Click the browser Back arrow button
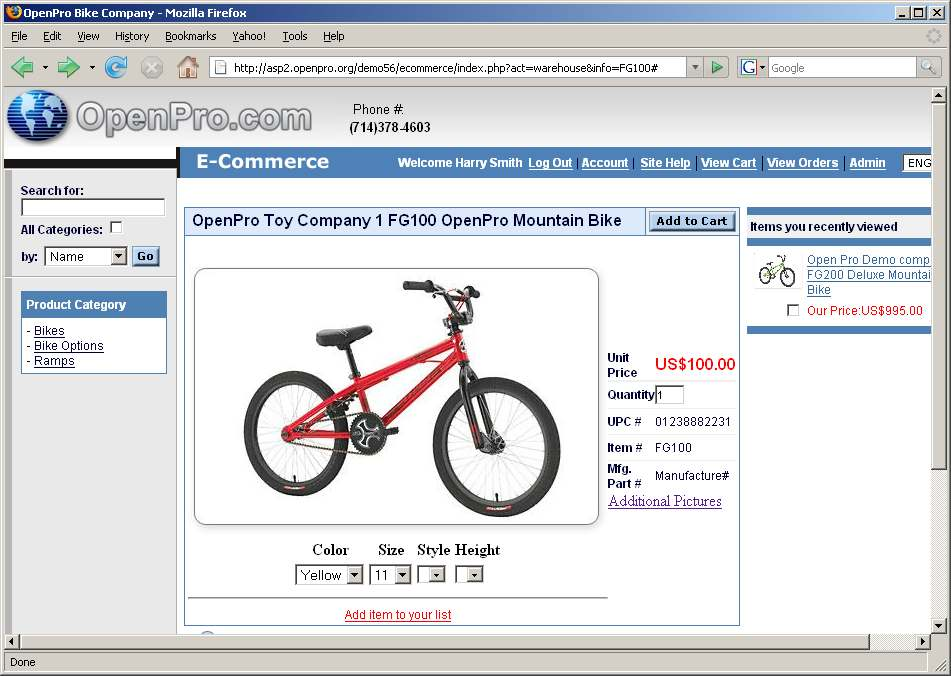 (x=23, y=68)
